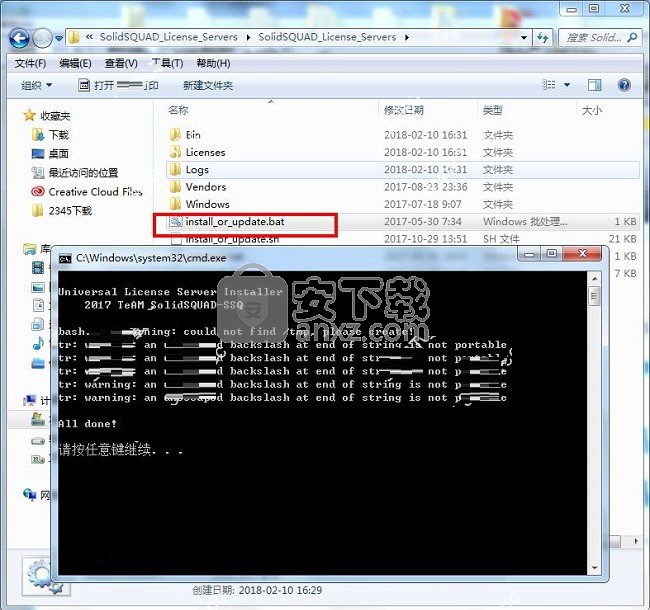Open the 工具(T) menu

pos(167,63)
